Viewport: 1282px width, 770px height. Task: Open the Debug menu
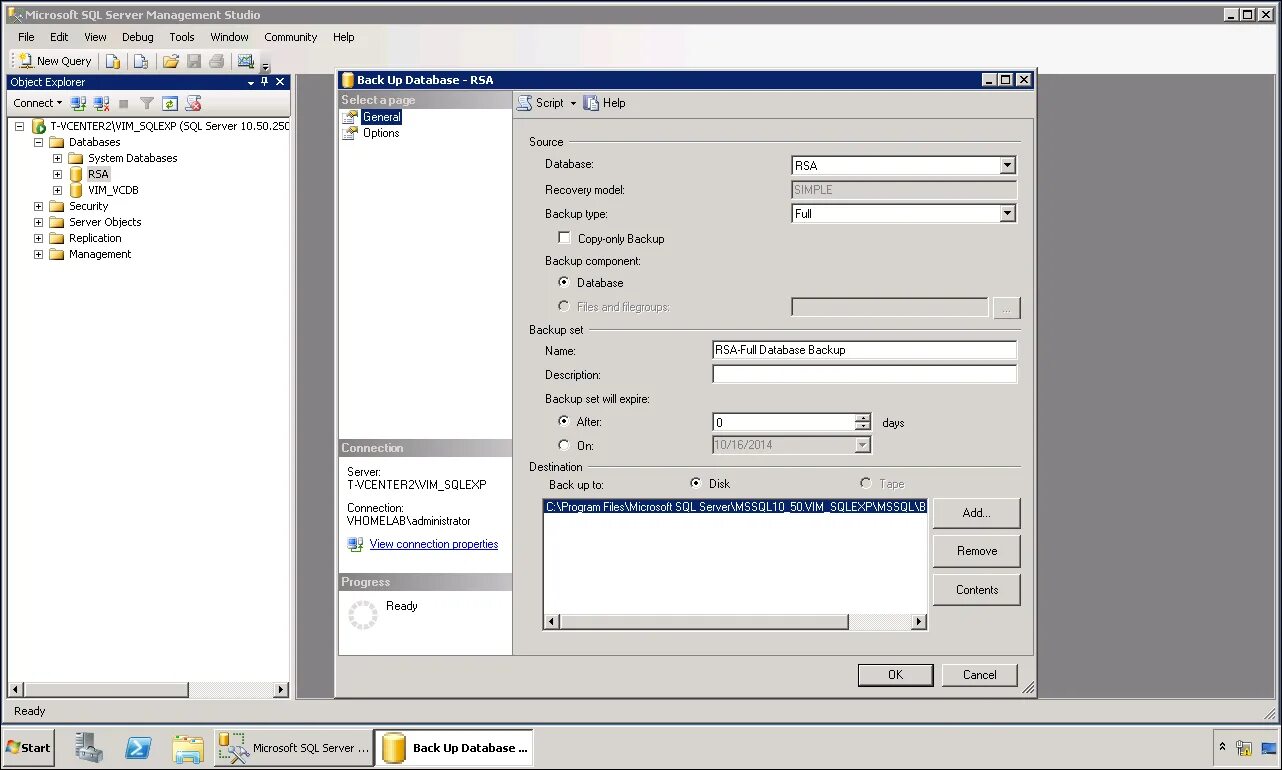click(x=138, y=37)
